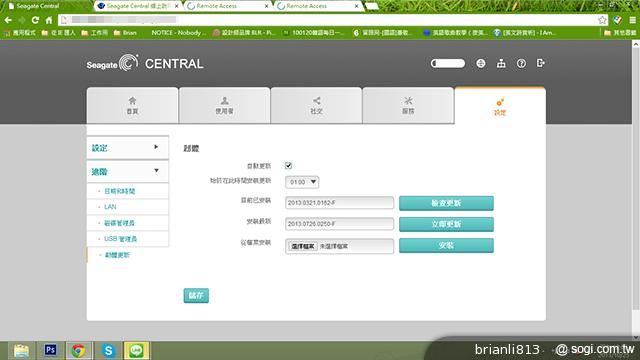Click the Seagate Central logo
The height and width of the screenshot is (360, 640).
coord(145,63)
